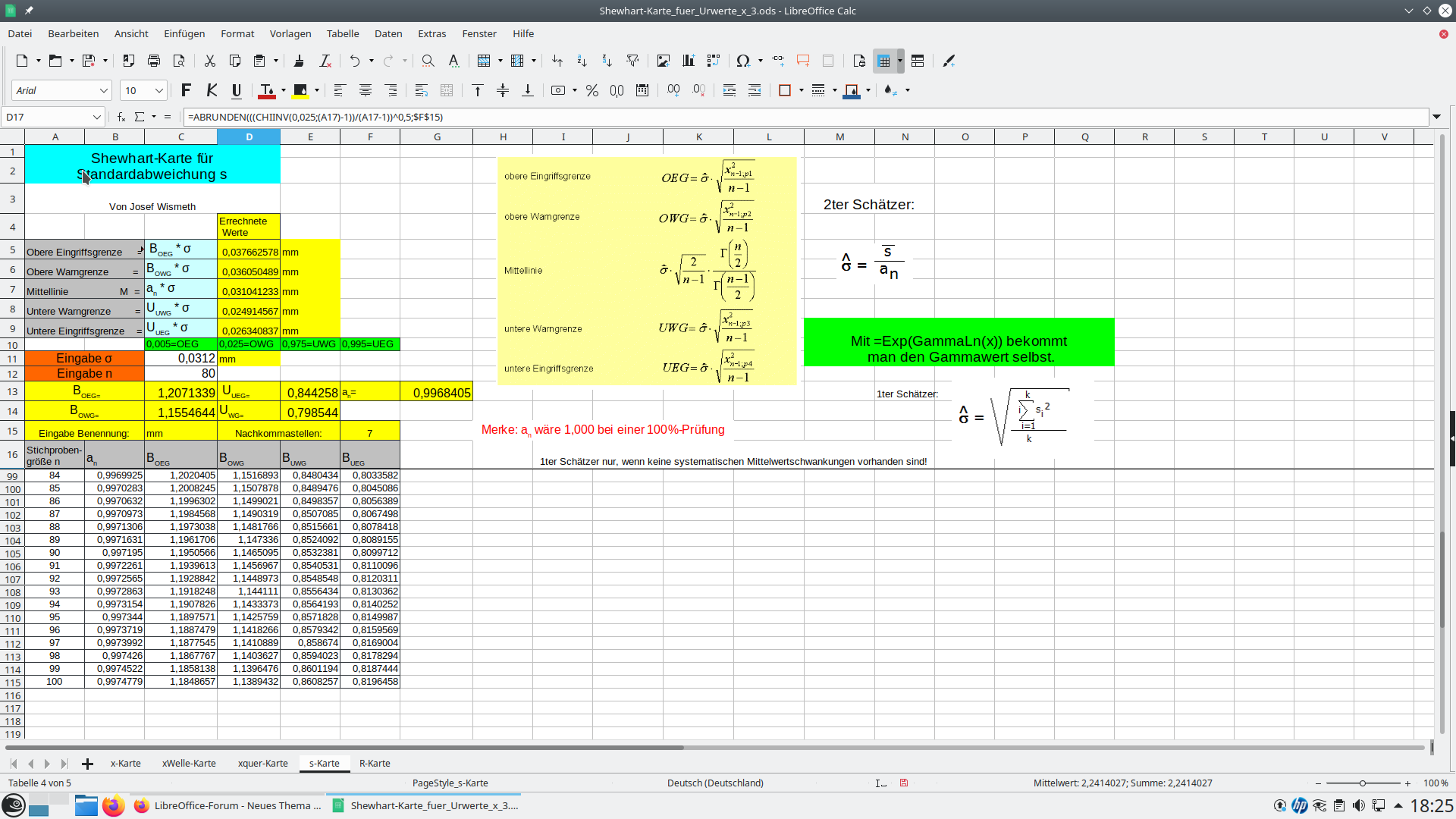
Task: Click the Increase indent icon
Action: pyautogui.click(x=730, y=90)
